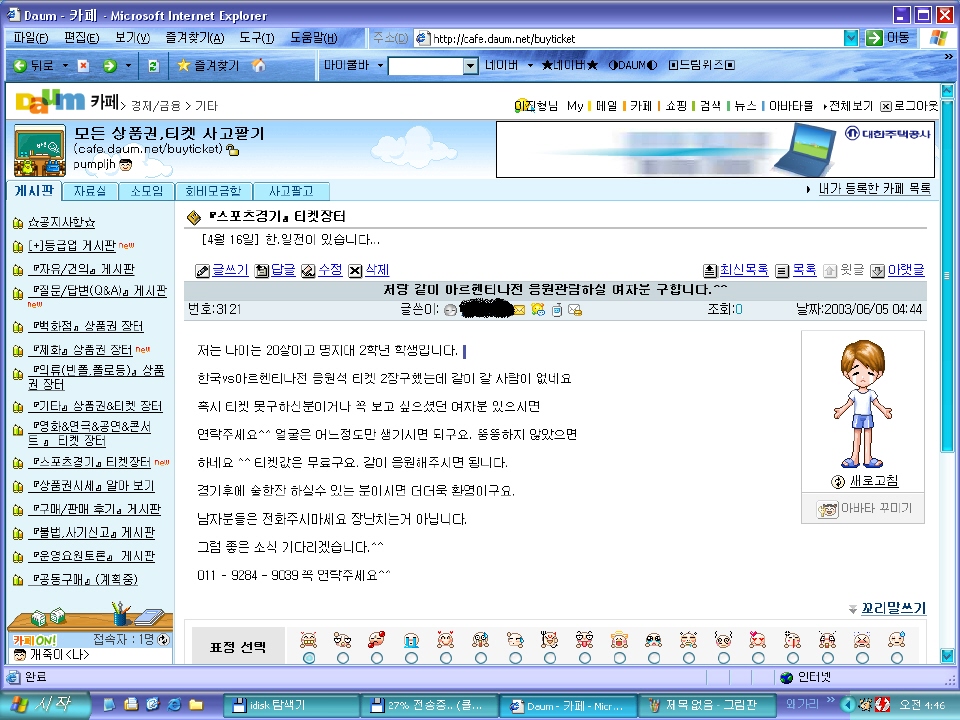Click the browser Back arrow icon
The image size is (960, 720).
pyautogui.click(x=20, y=66)
